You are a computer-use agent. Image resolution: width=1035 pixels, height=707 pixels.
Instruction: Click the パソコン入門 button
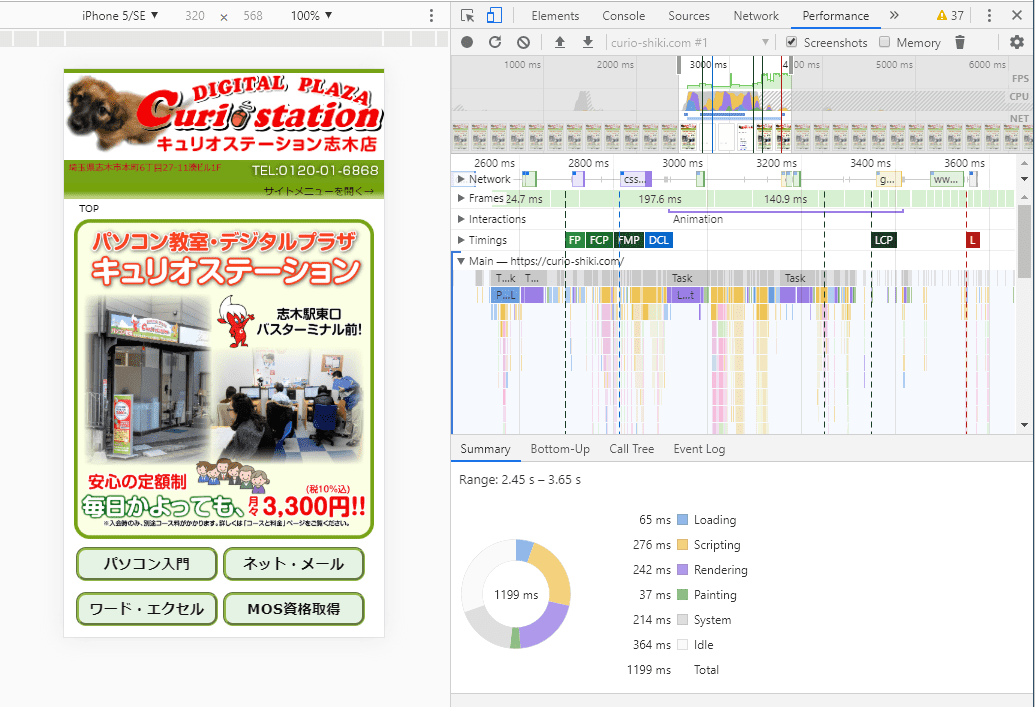[x=147, y=564]
